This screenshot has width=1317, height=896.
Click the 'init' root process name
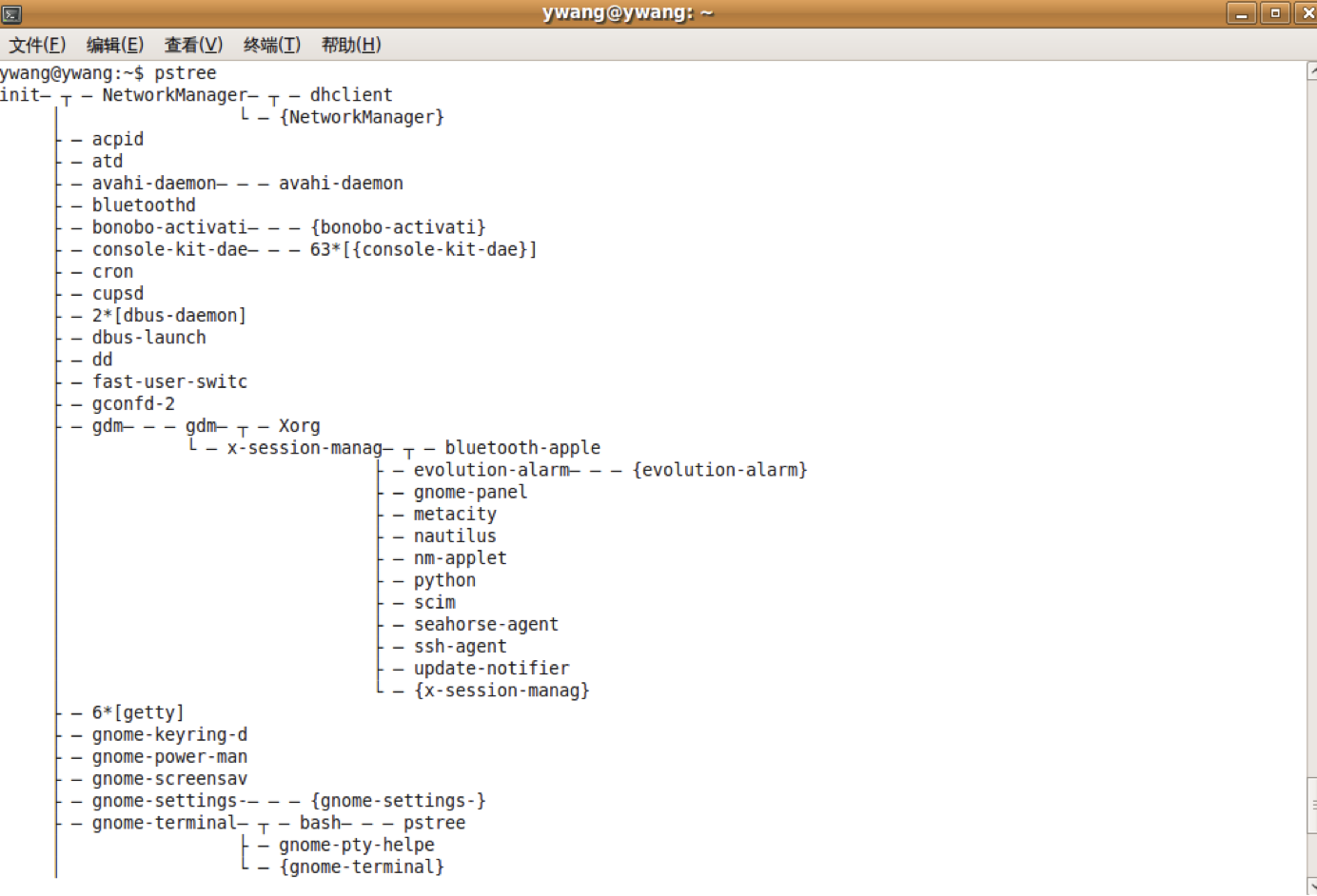click(20, 95)
